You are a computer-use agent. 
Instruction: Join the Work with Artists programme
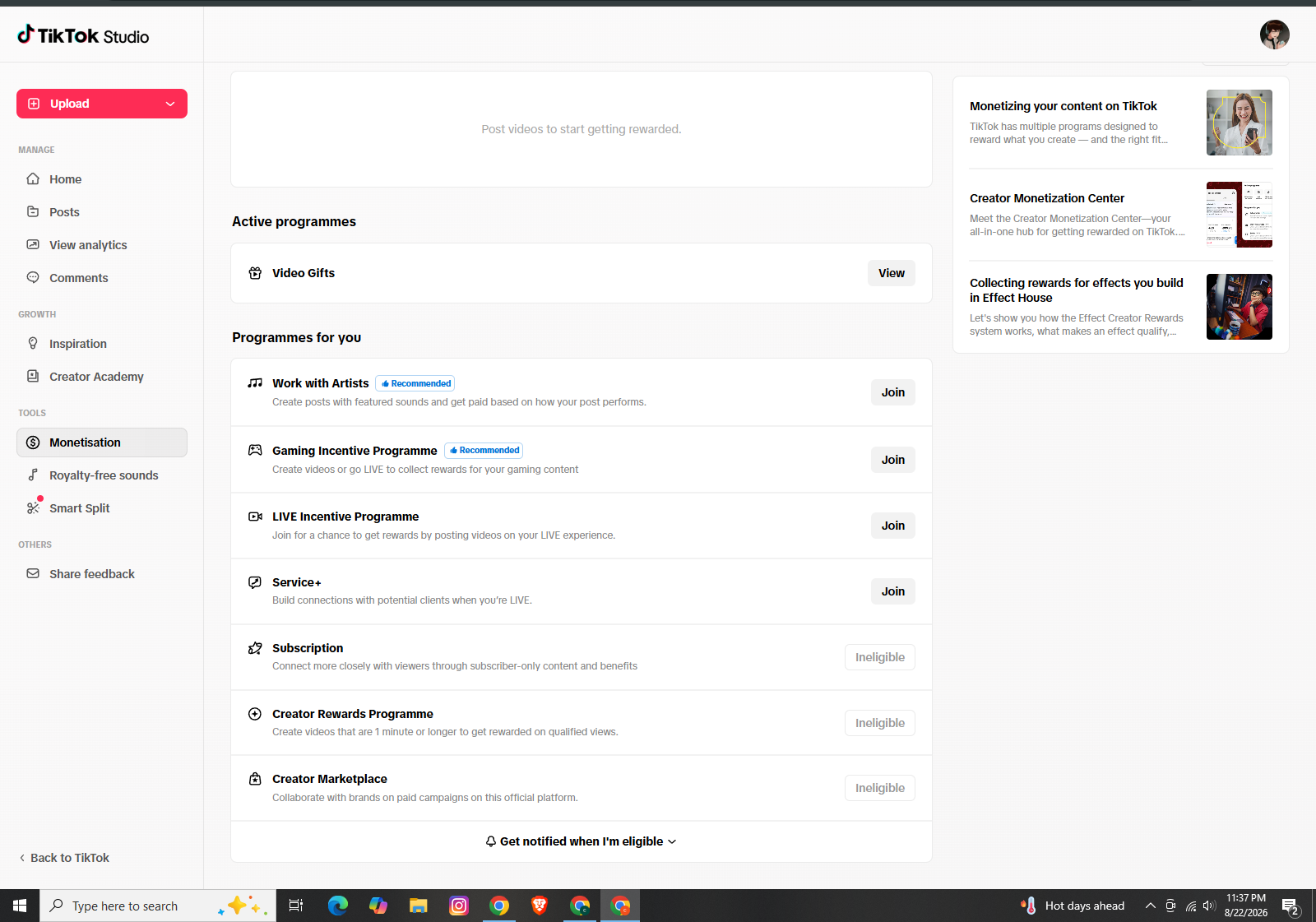[x=893, y=392]
